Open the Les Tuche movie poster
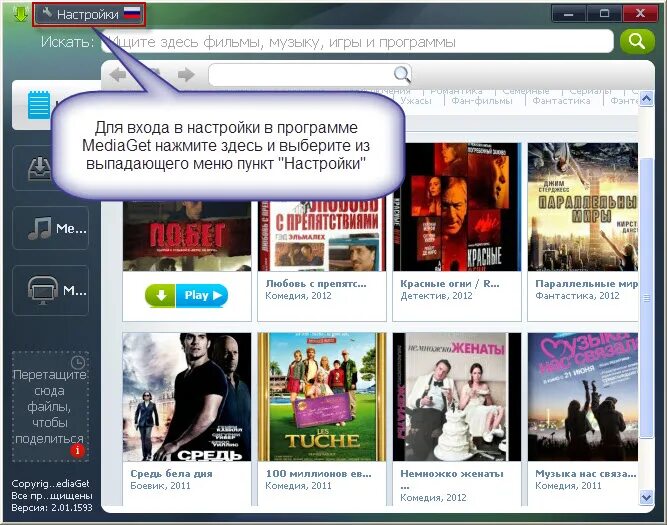Viewport: 667px width, 525px height. [x=322, y=397]
